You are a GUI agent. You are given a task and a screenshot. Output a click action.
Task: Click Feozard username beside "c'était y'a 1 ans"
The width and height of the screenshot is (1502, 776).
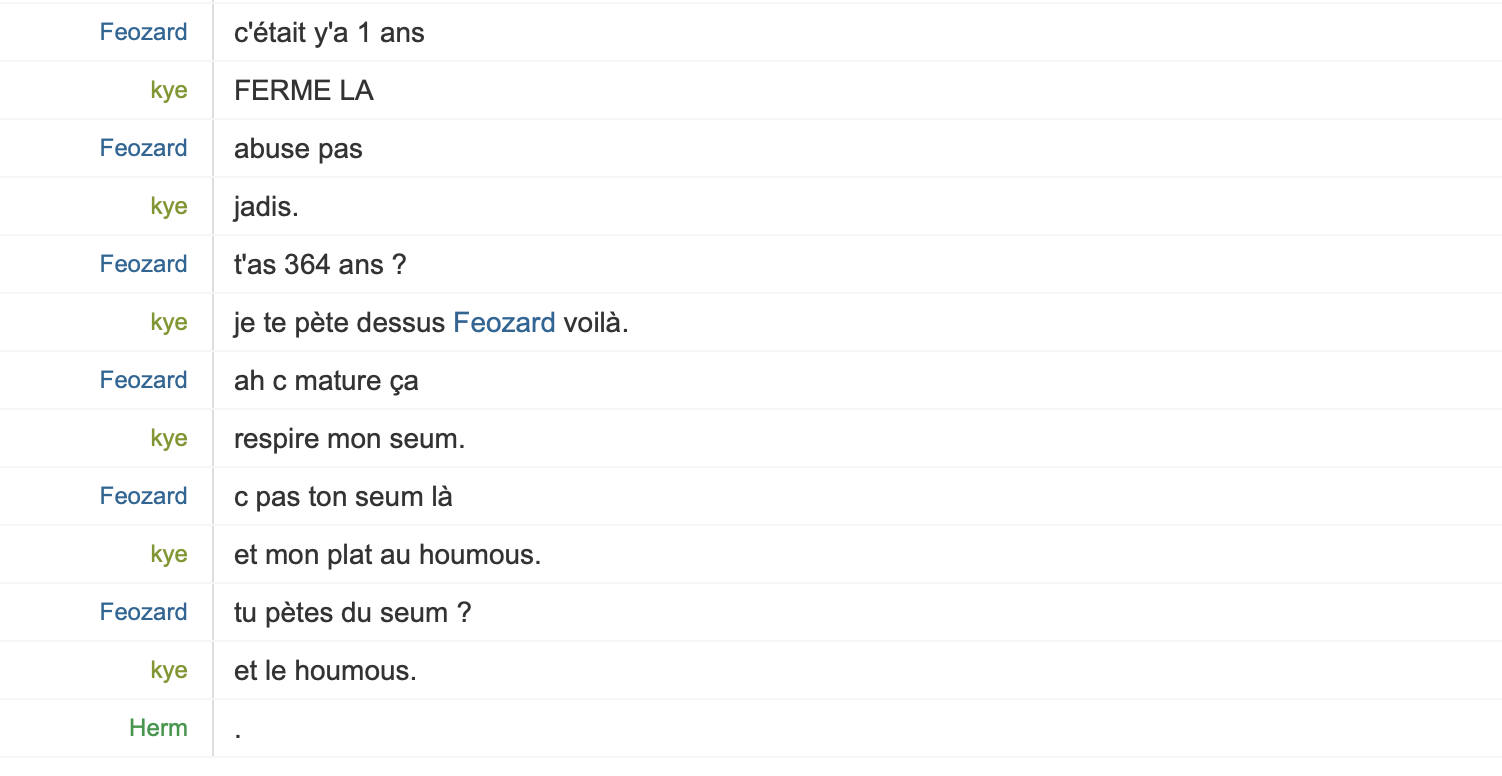click(143, 32)
